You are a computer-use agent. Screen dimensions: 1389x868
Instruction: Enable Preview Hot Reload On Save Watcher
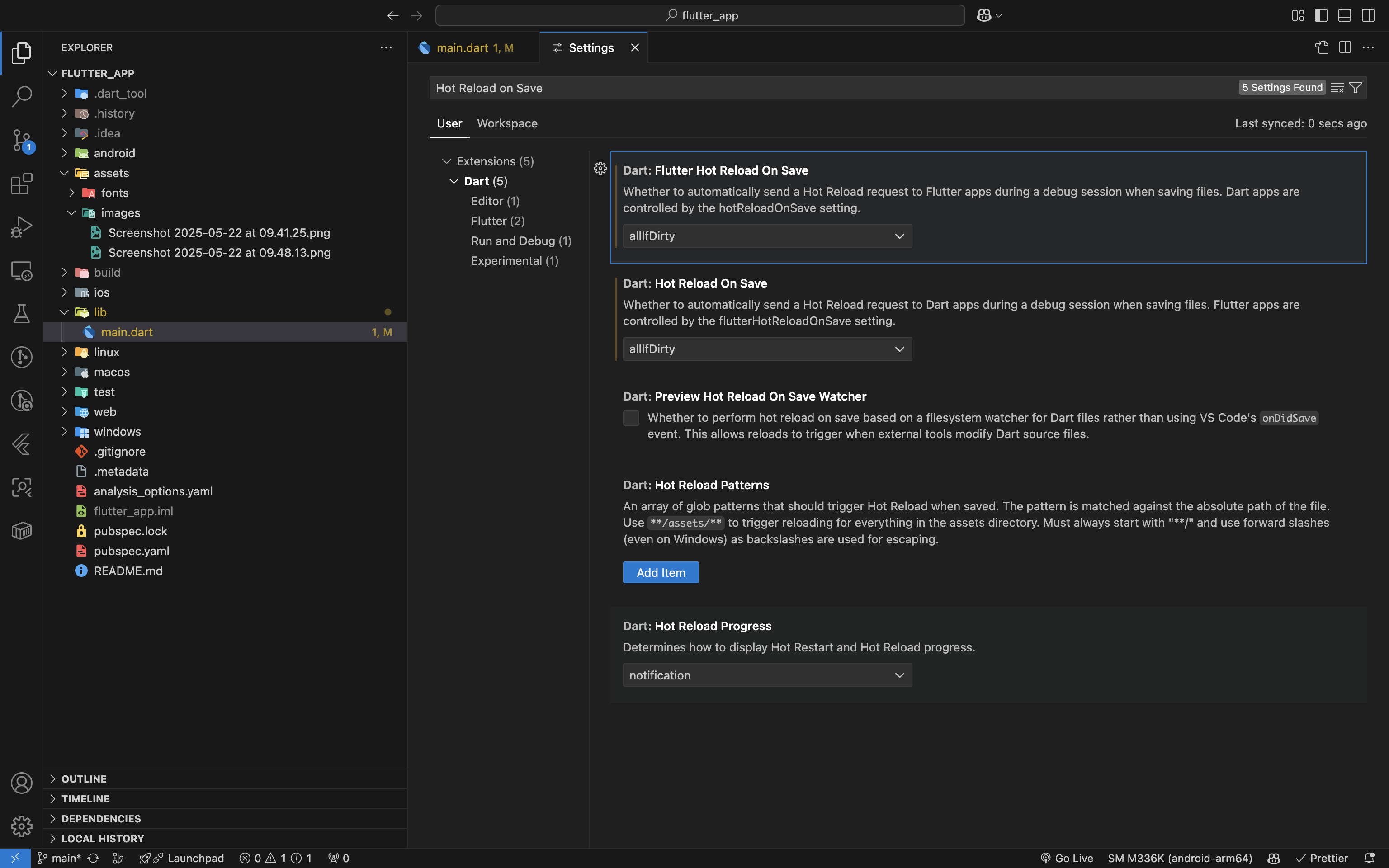point(631,418)
